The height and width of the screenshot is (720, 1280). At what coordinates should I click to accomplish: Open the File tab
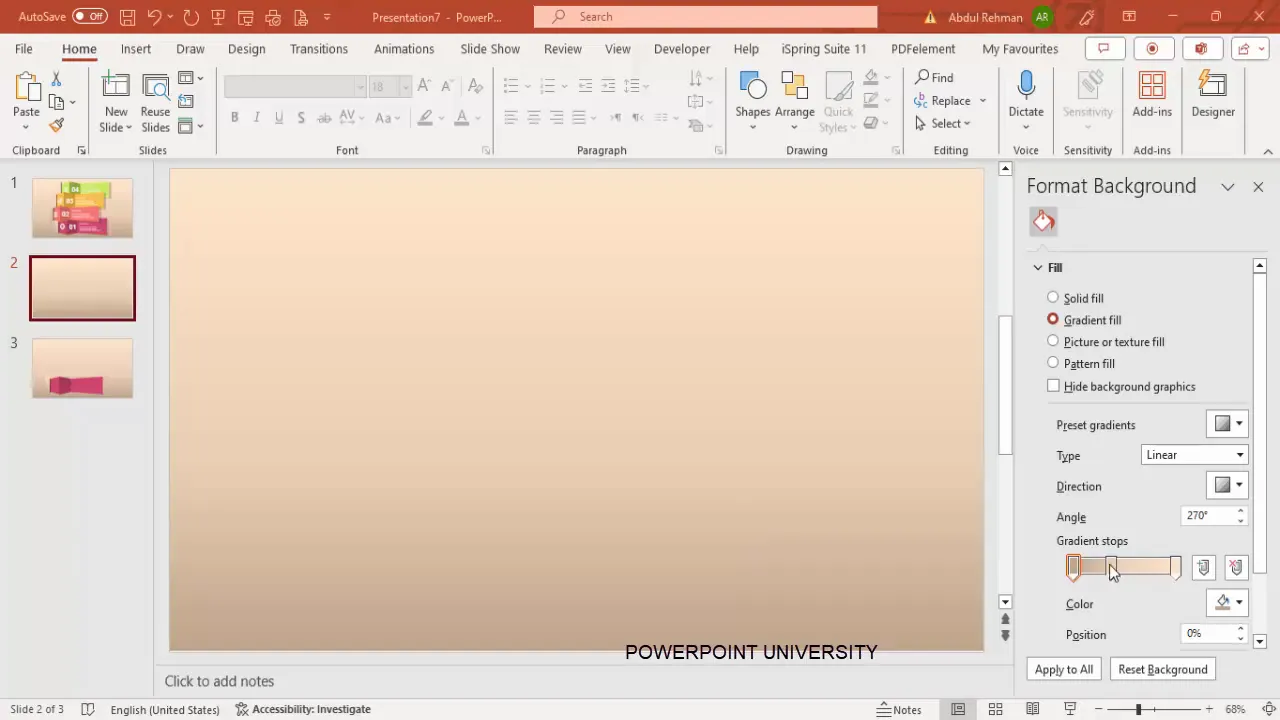23,49
